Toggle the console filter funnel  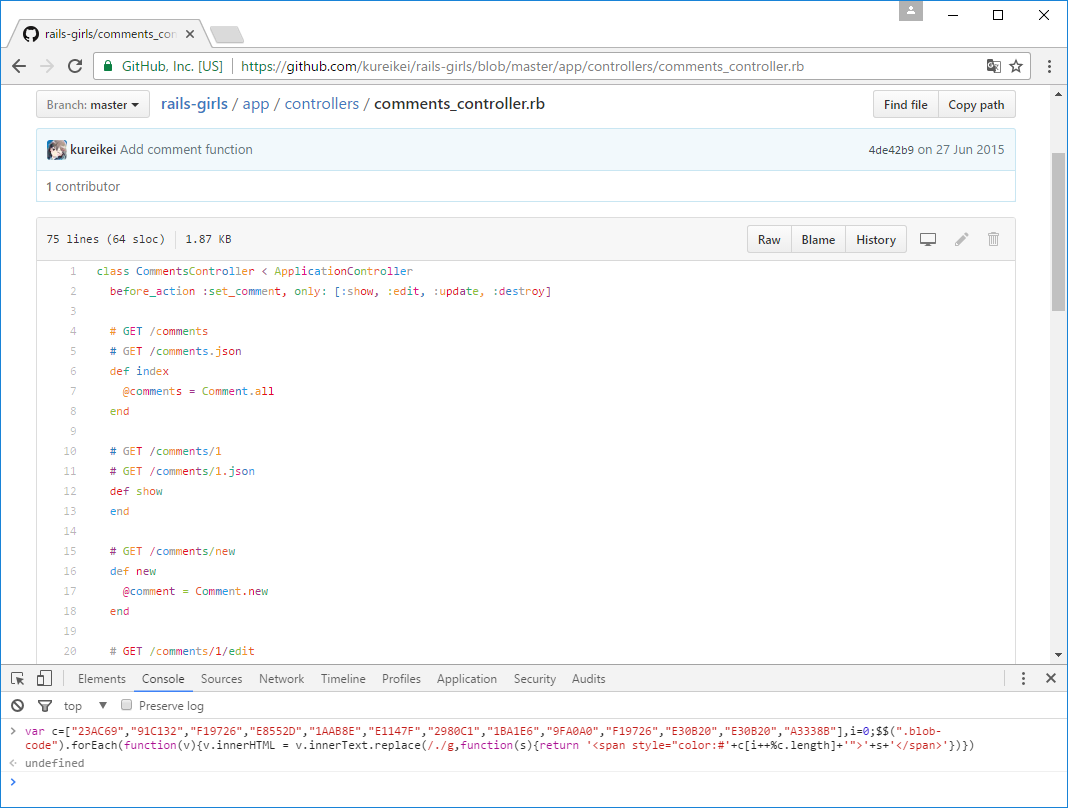tap(44, 706)
